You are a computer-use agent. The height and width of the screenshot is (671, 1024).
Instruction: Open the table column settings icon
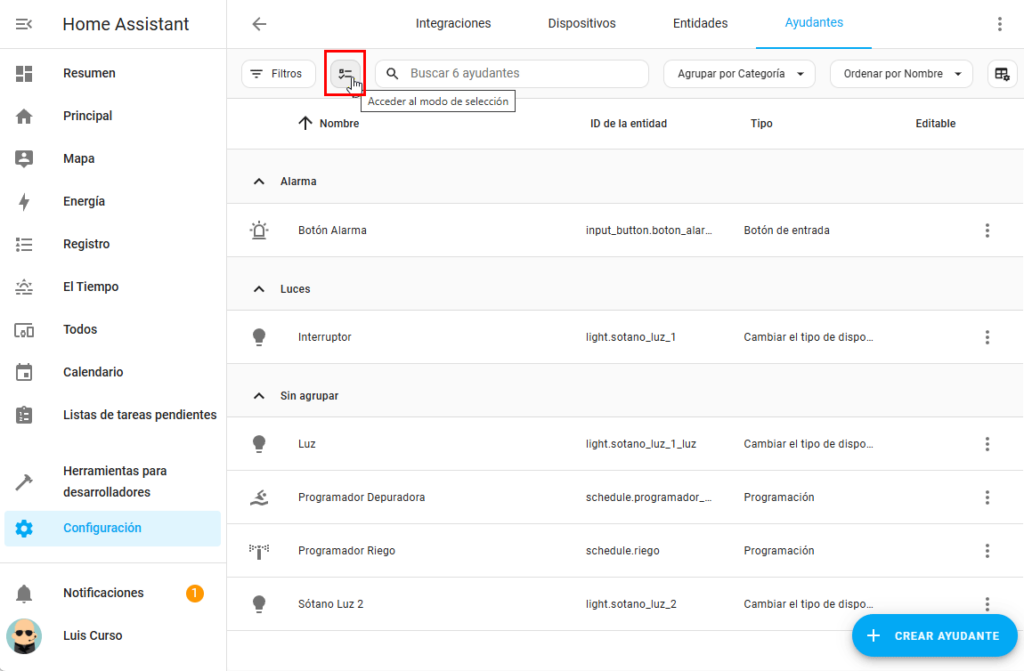1001,73
